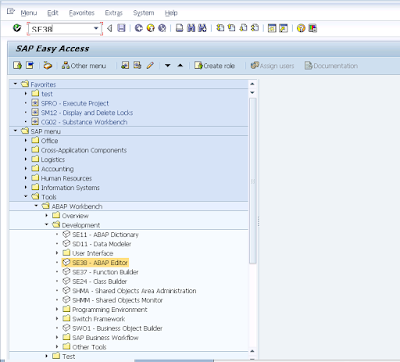The image size is (400, 362).
Task: Click the green Enter checkmark icon
Action: [x=17, y=28]
